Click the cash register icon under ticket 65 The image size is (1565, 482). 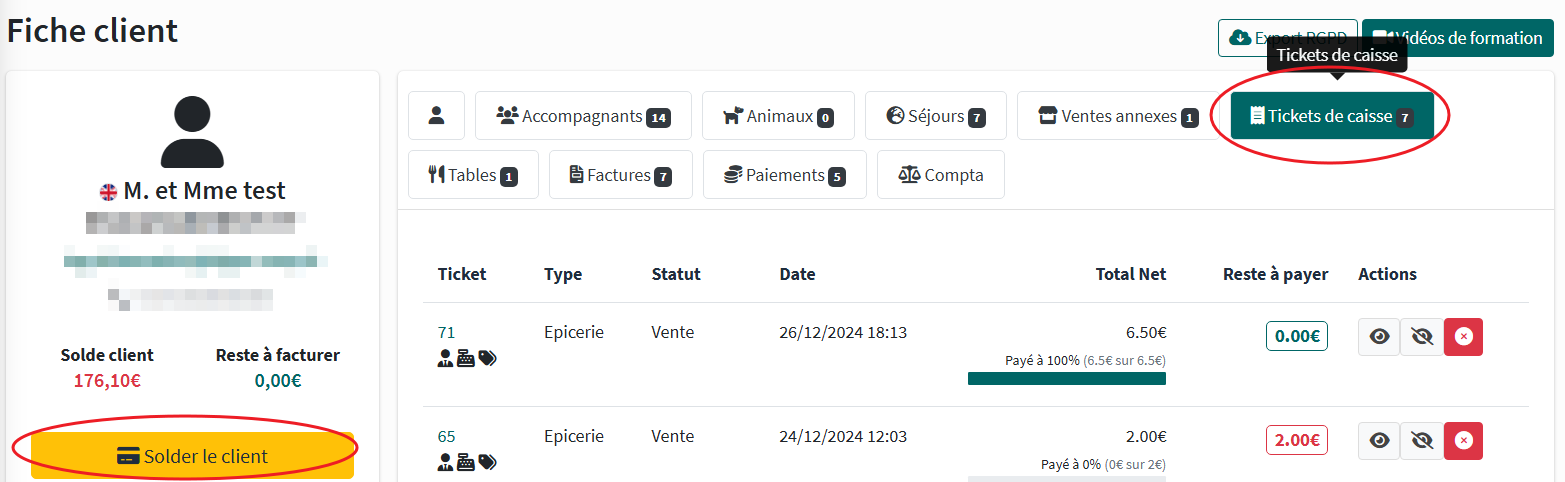(466, 462)
